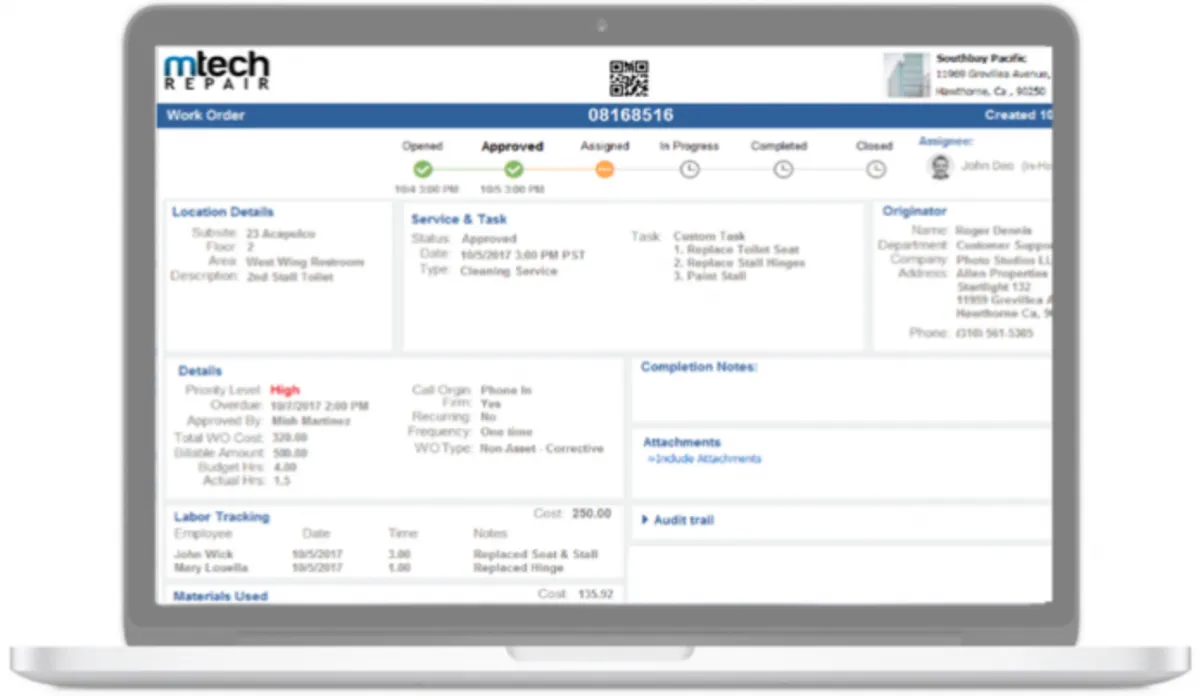Click the Approved timestamp 10/5 3:00 PM

(x=512, y=189)
